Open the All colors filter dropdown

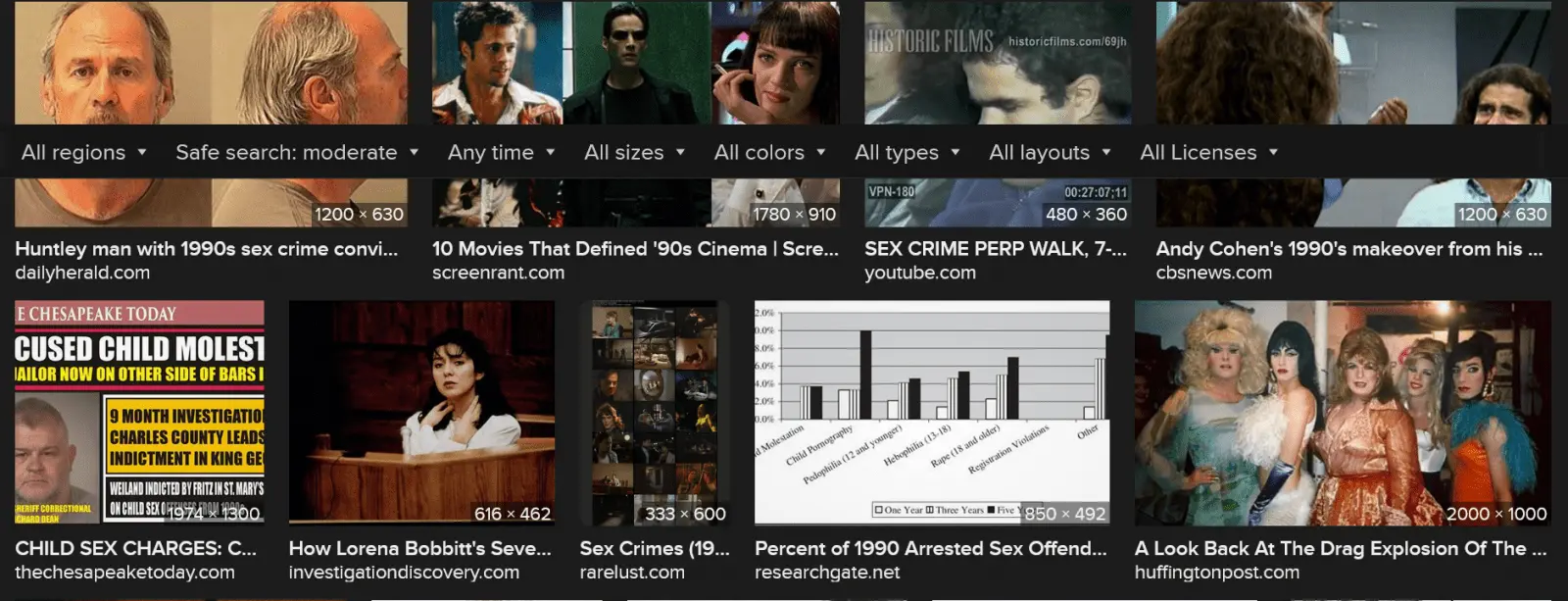pos(769,152)
